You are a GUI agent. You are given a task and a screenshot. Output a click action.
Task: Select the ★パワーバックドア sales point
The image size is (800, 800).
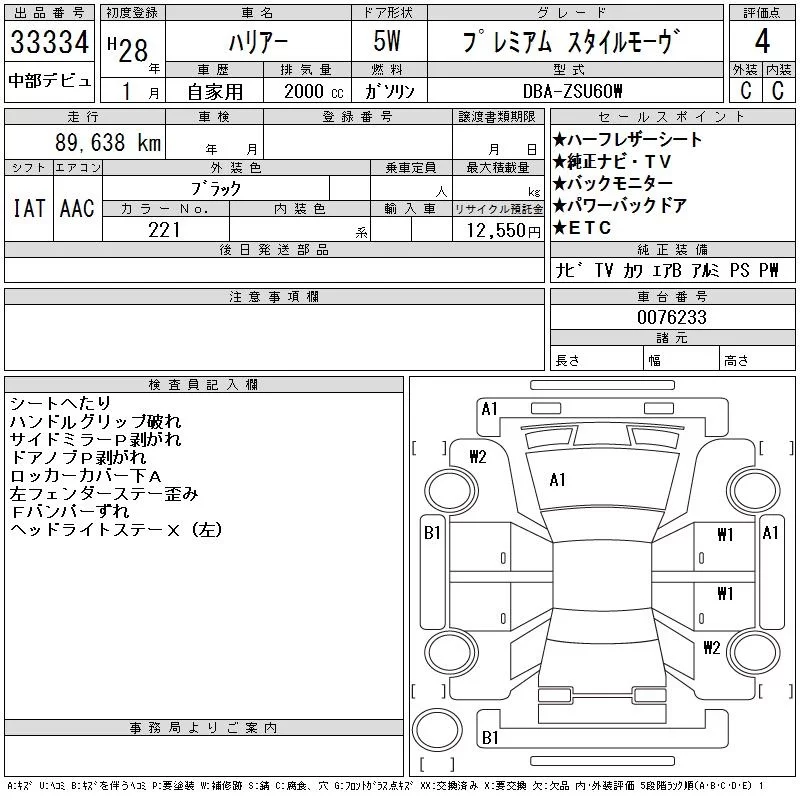pyautogui.click(x=620, y=206)
